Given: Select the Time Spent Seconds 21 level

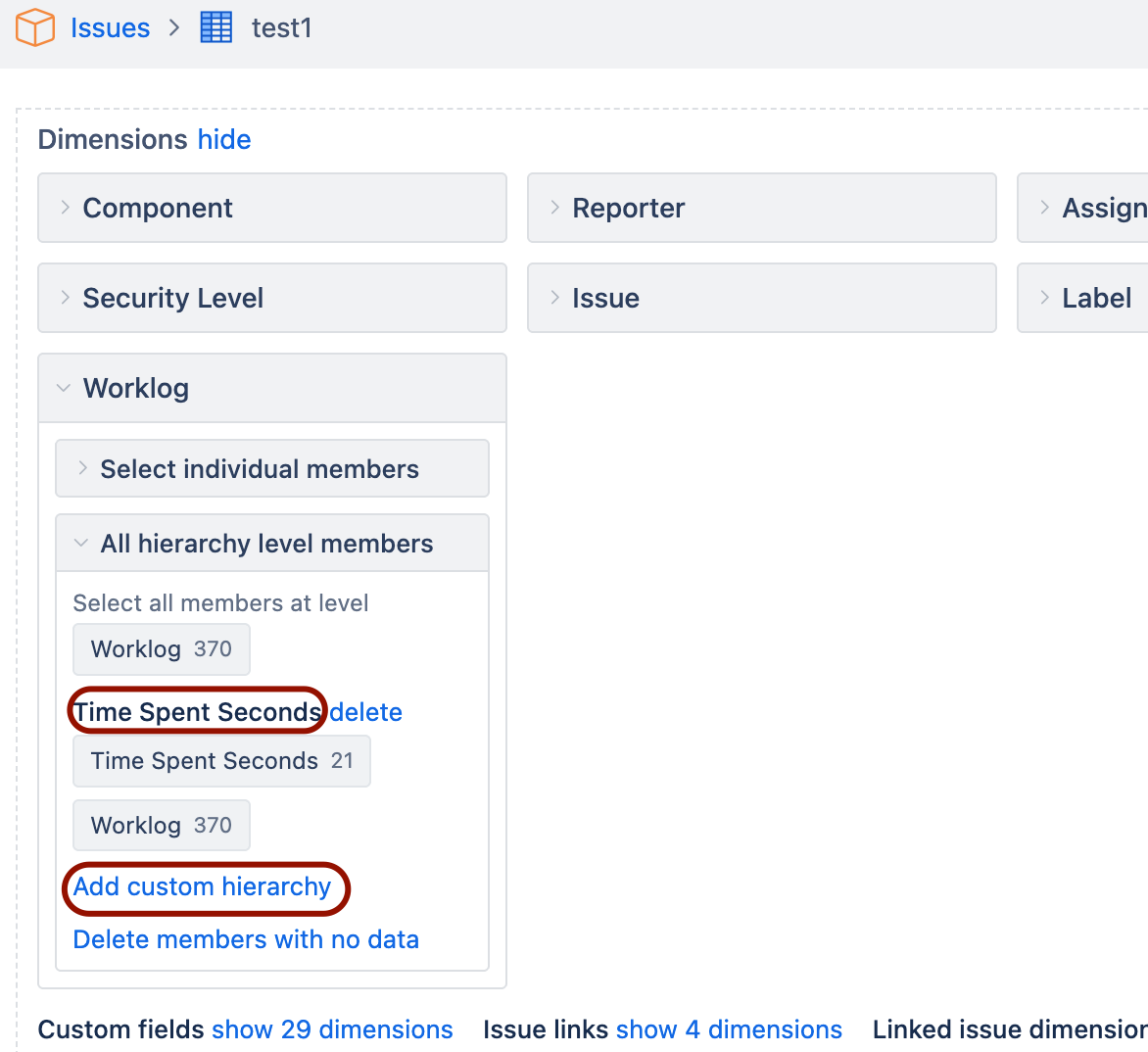Looking at the screenshot, I should click(221, 761).
